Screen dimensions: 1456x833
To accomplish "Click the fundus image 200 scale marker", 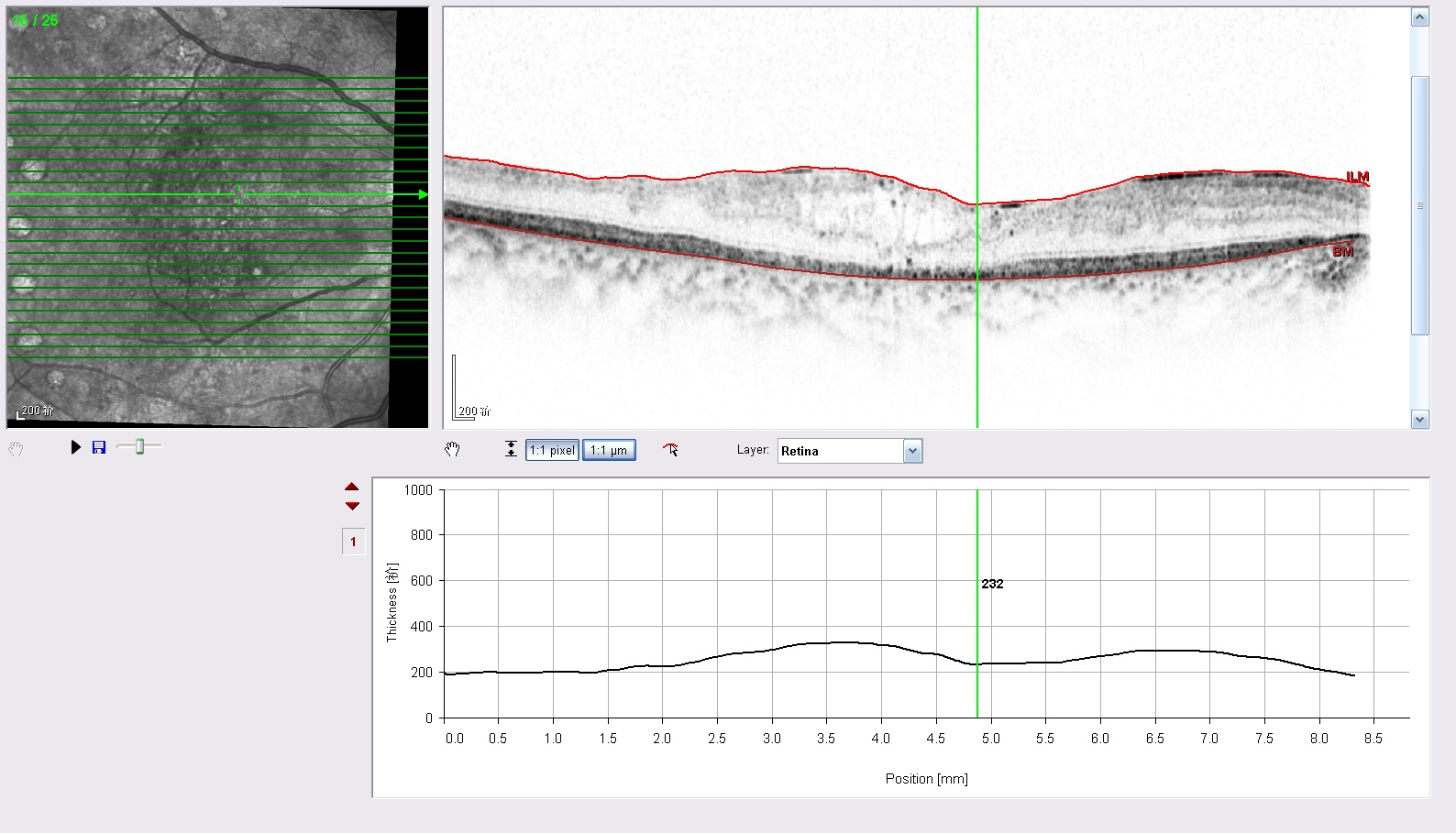I will (x=35, y=411).
